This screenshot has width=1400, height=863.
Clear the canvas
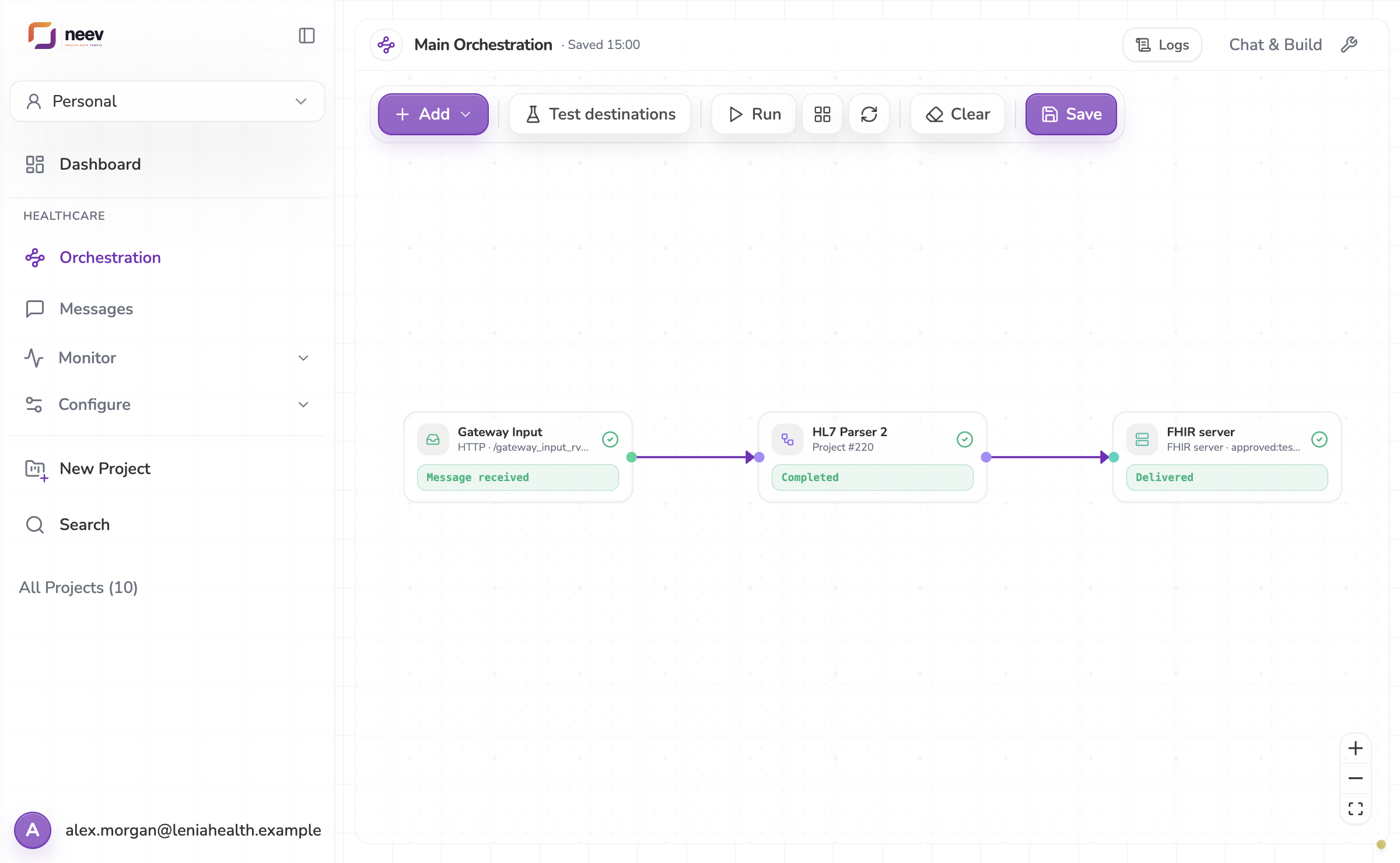[958, 114]
